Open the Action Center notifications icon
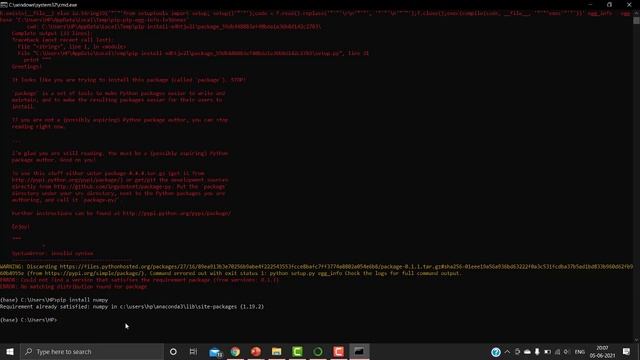Viewport: 640px width, 360px height. point(627,351)
